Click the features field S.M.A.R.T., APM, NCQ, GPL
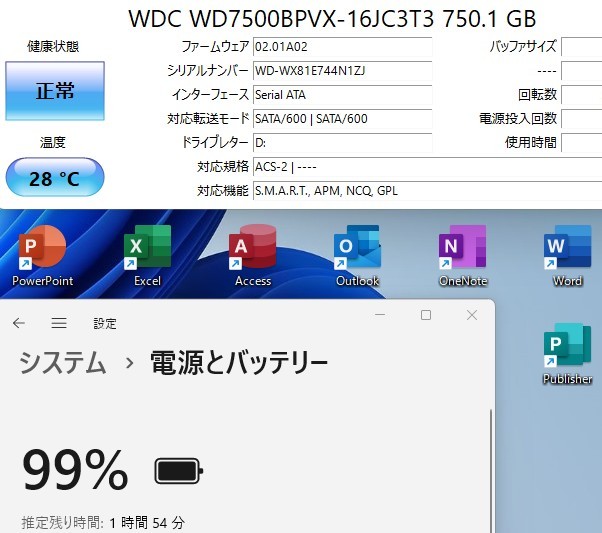 coord(427,191)
